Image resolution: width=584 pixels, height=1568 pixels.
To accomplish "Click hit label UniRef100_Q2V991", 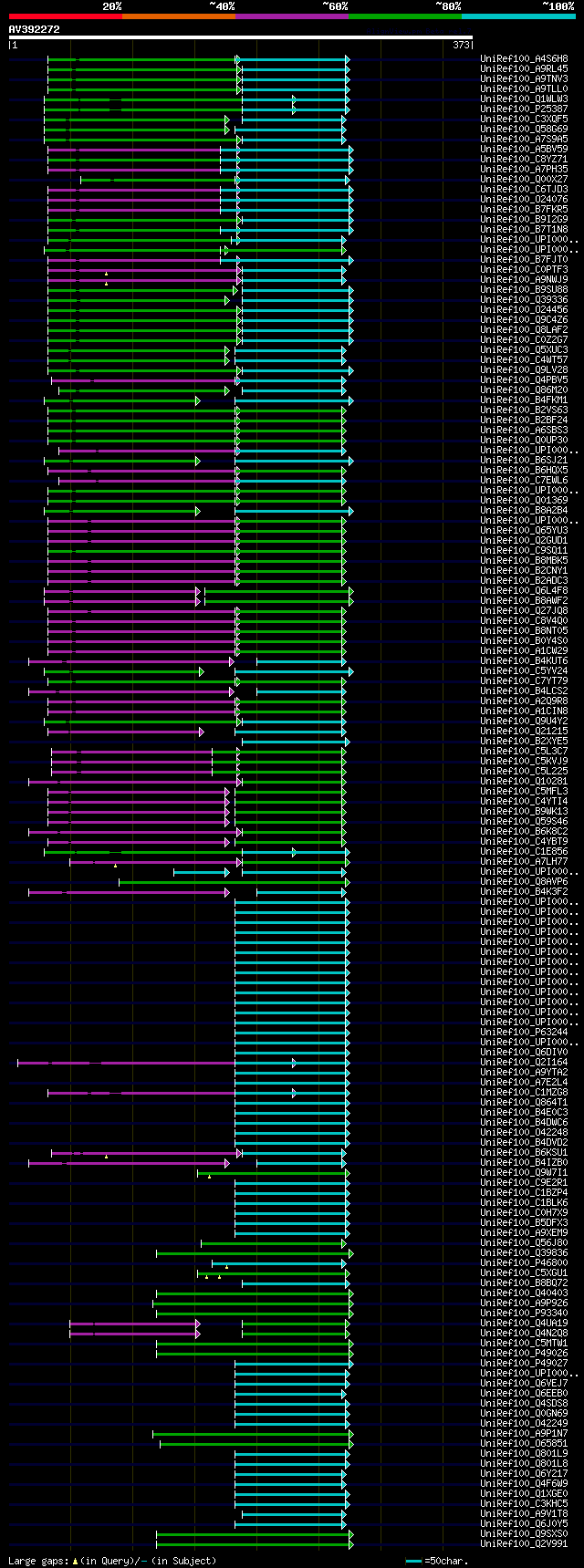I will 524,1543.
